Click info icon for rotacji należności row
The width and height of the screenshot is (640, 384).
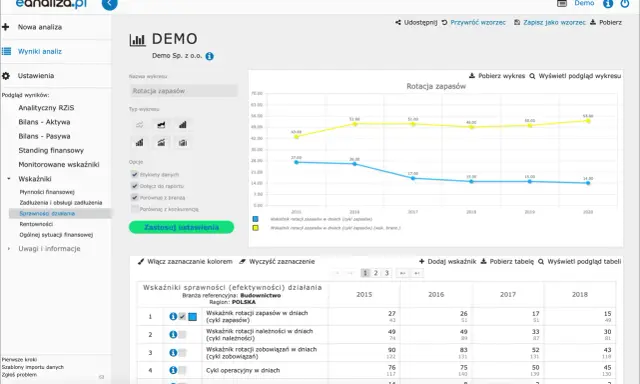coord(173,335)
